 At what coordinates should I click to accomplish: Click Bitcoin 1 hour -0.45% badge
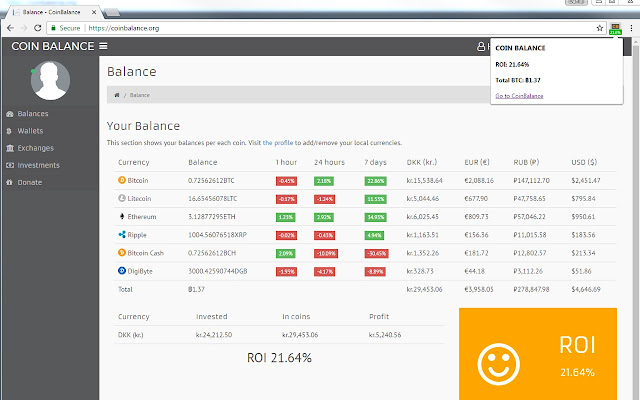[286, 181]
